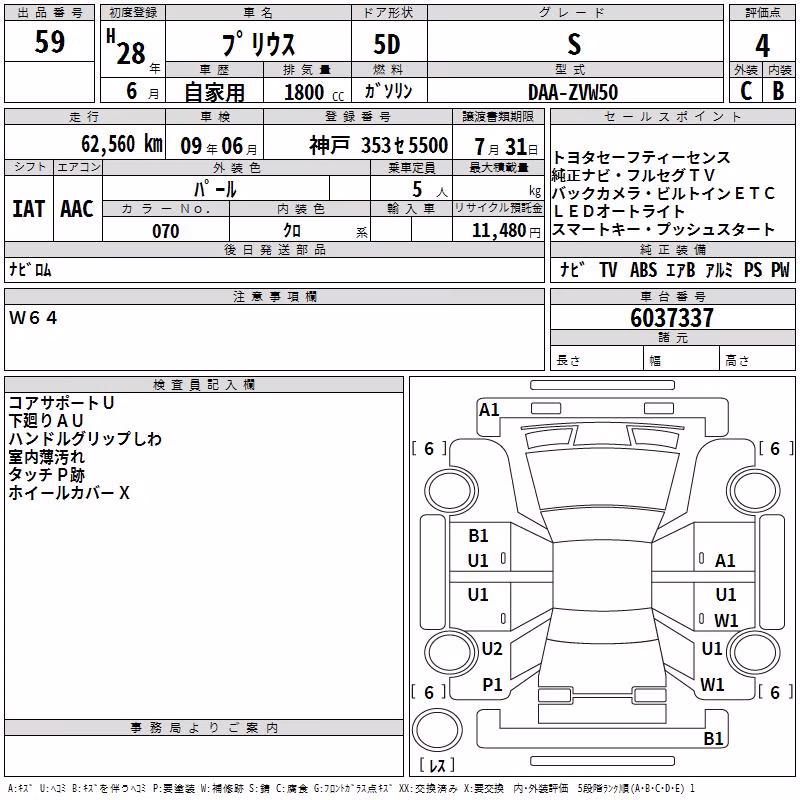This screenshot has height=800, width=800.
Task: Select the PS equipment entry
Action: click(753, 269)
